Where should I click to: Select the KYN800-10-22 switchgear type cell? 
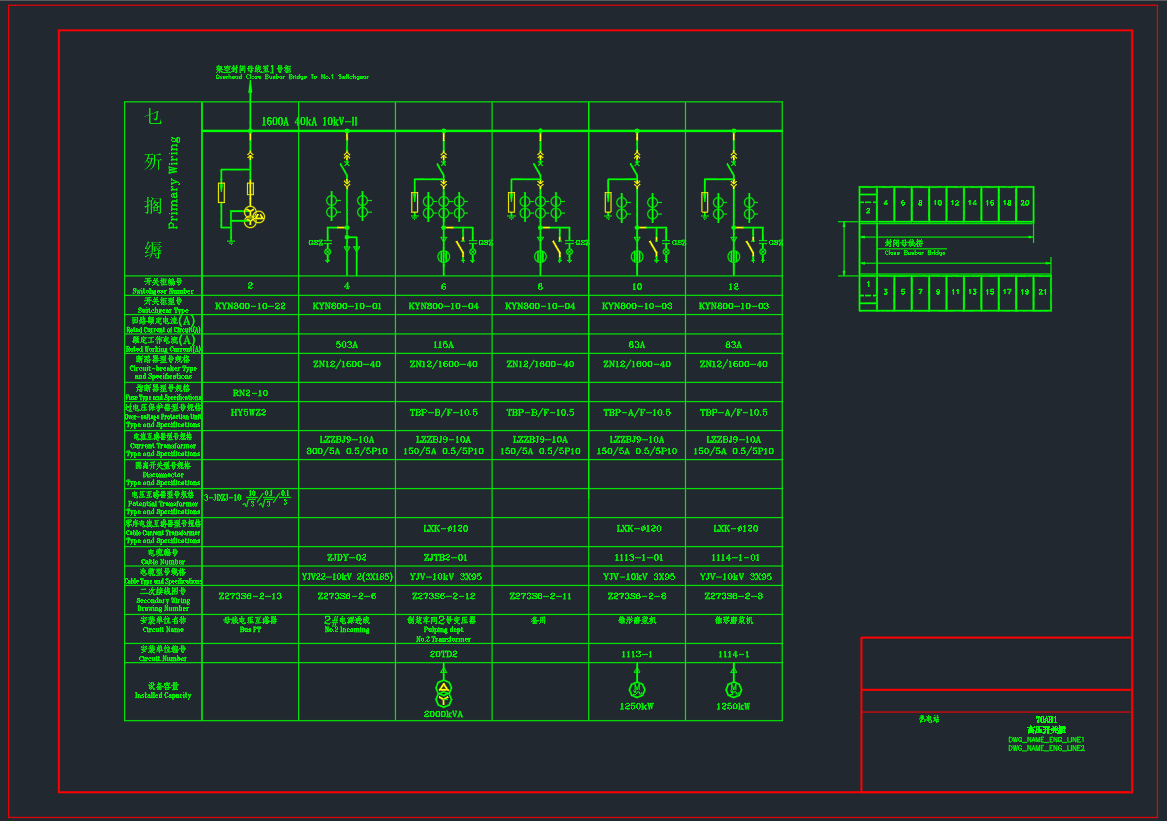click(250, 306)
